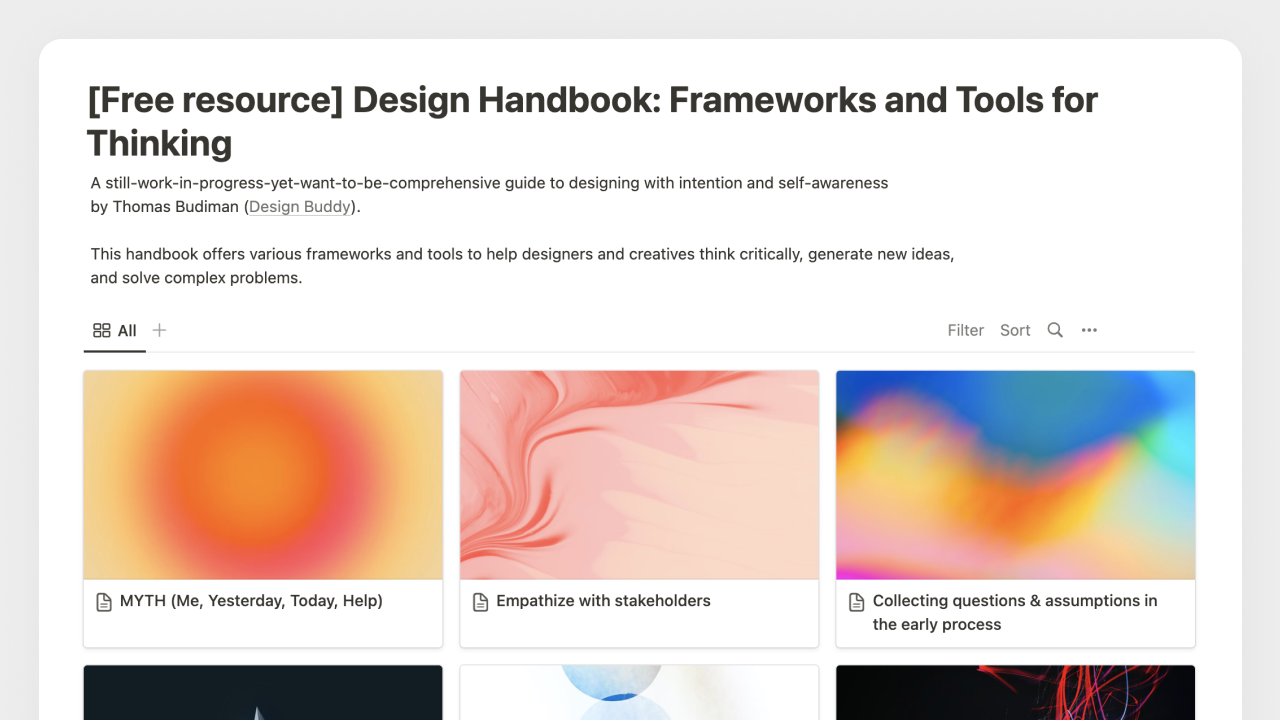Viewport: 1280px width, 720px height.
Task: Open the orange gradient MYTH card cover
Action: 263,475
